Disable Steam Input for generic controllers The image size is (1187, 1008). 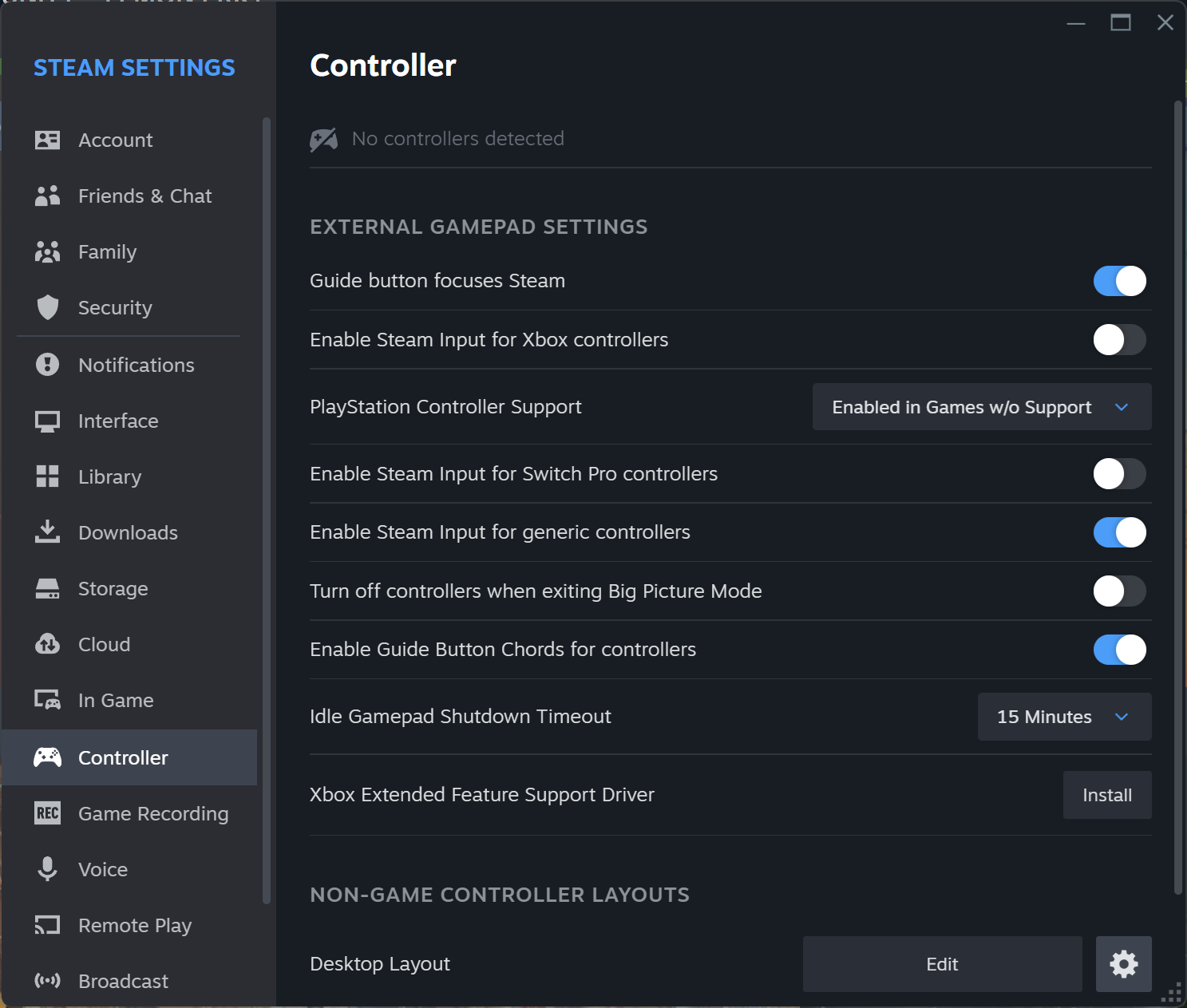tap(1119, 532)
